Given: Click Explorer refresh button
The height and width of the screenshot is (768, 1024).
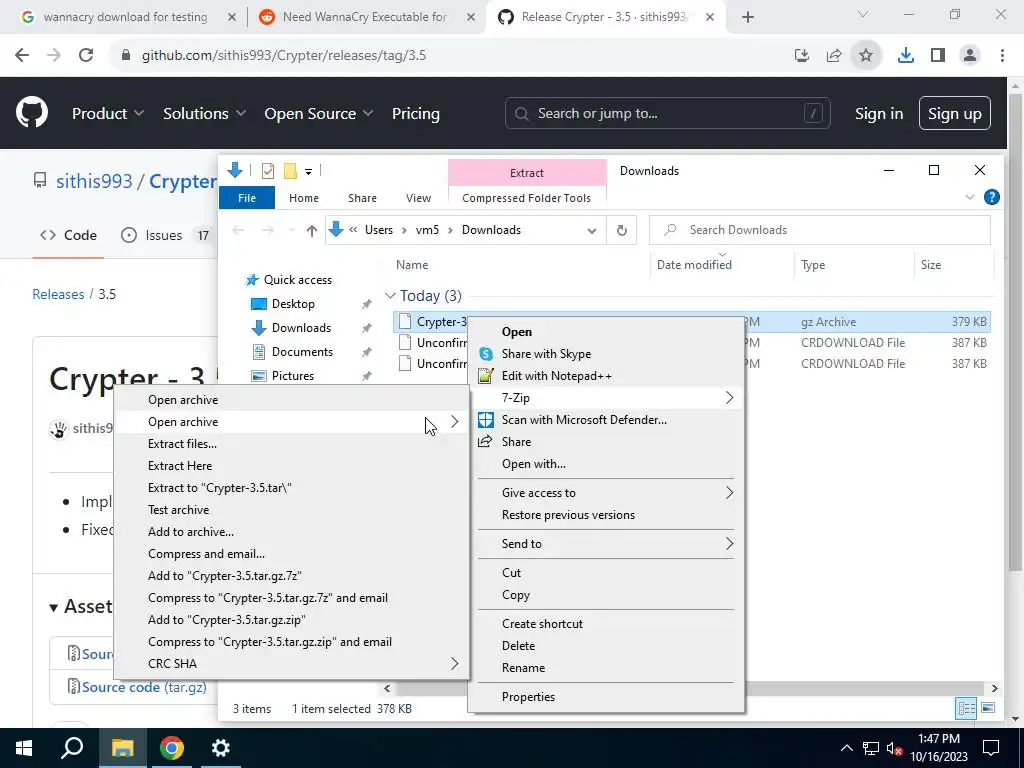Looking at the screenshot, I should click(x=622, y=231).
